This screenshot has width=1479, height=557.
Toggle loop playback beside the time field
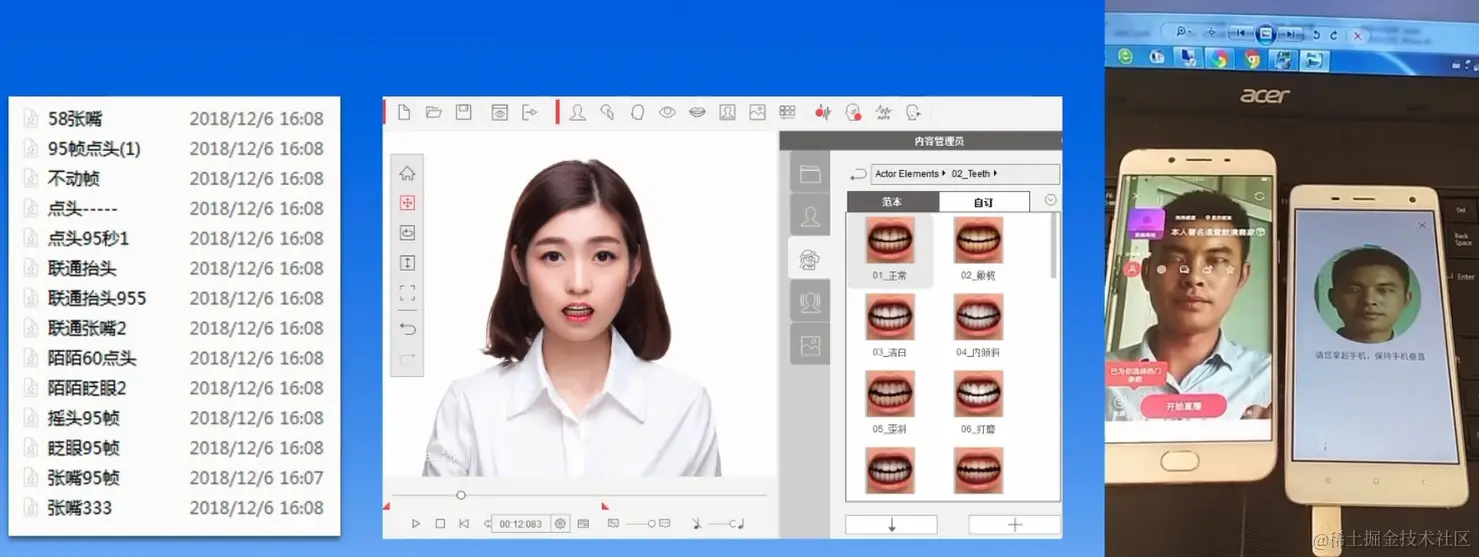[487, 523]
